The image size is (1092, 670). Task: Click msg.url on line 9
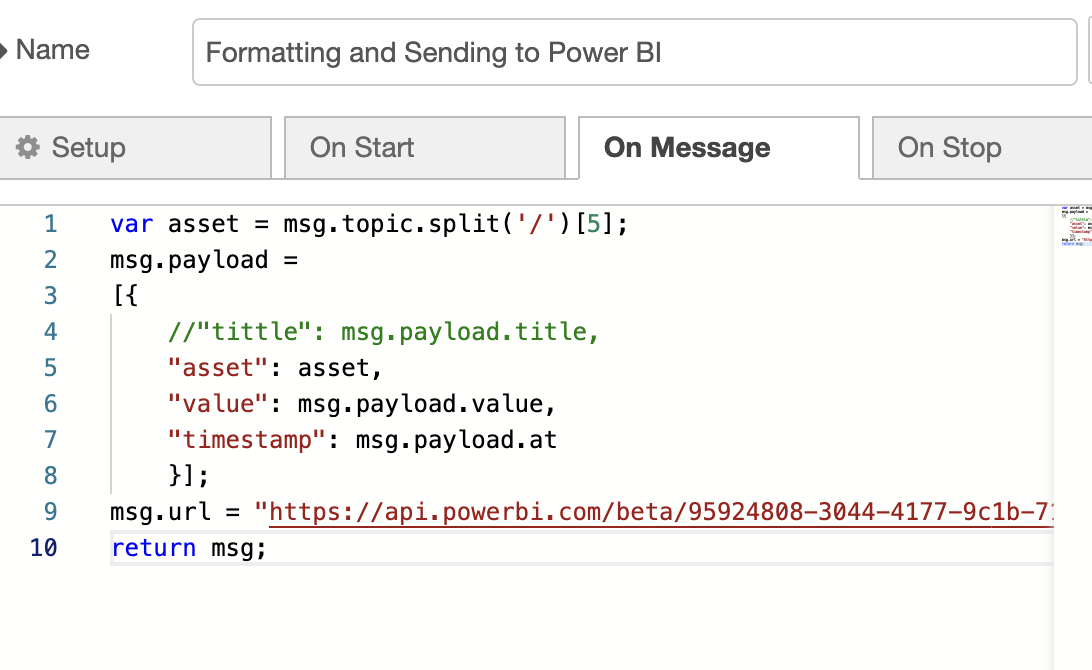(160, 512)
